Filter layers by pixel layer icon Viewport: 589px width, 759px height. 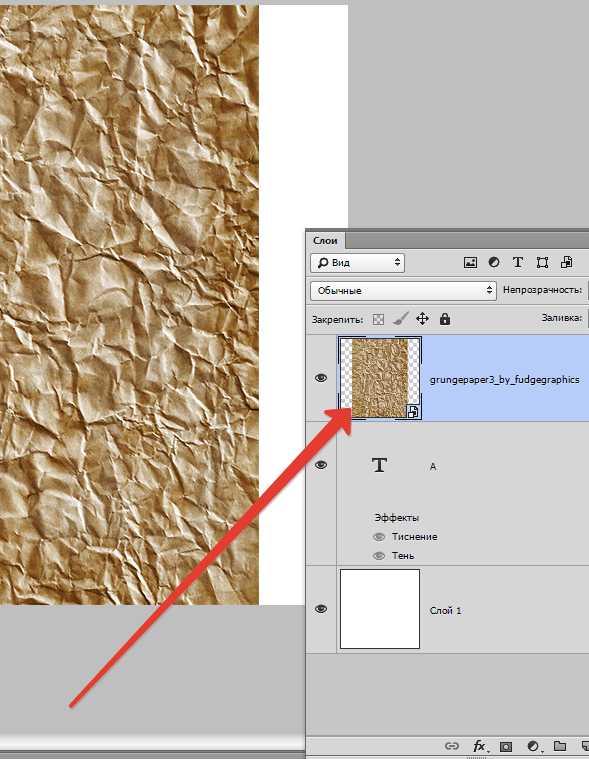point(470,262)
